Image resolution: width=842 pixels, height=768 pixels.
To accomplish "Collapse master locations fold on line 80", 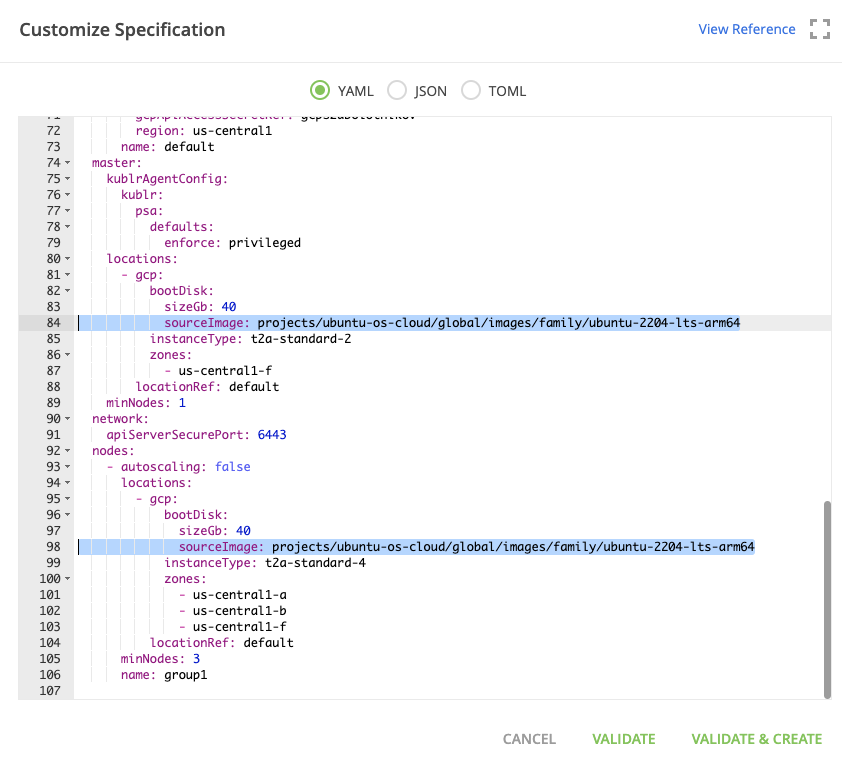I will (68, 259).
